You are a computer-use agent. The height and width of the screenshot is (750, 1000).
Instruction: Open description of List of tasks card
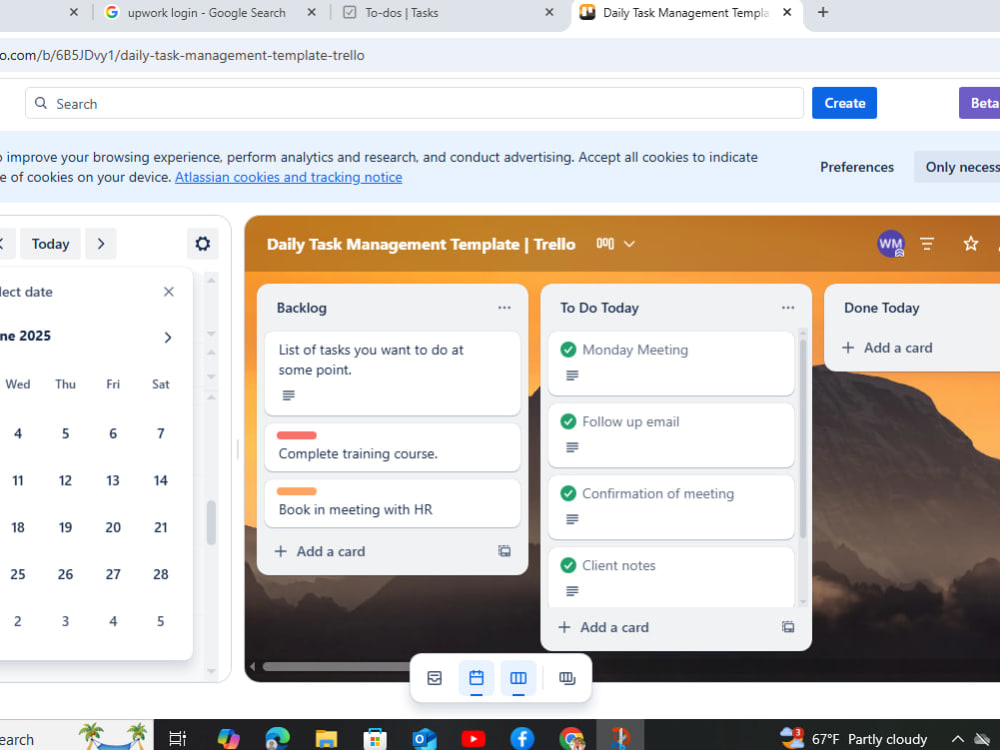click(288, 395)
